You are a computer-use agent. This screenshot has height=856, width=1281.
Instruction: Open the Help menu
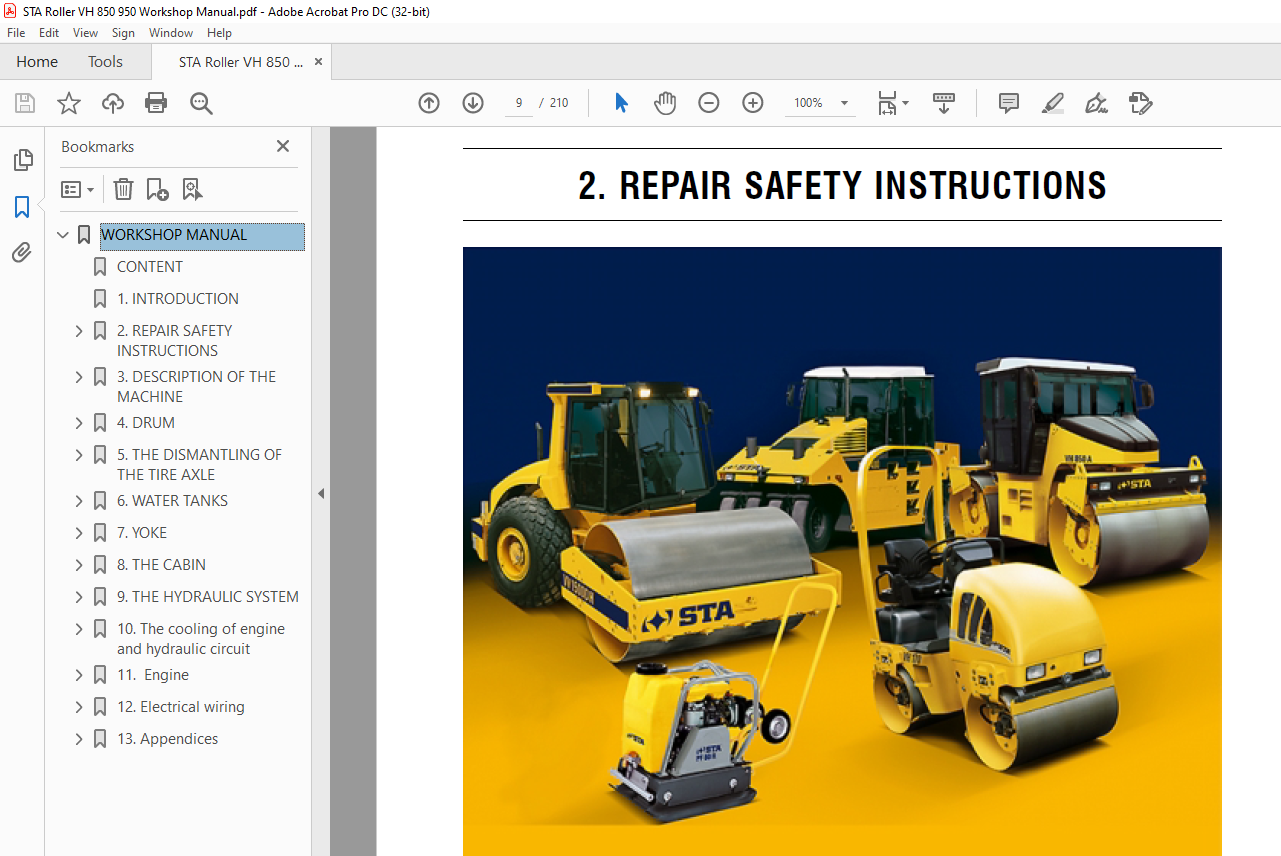point(219,33)
